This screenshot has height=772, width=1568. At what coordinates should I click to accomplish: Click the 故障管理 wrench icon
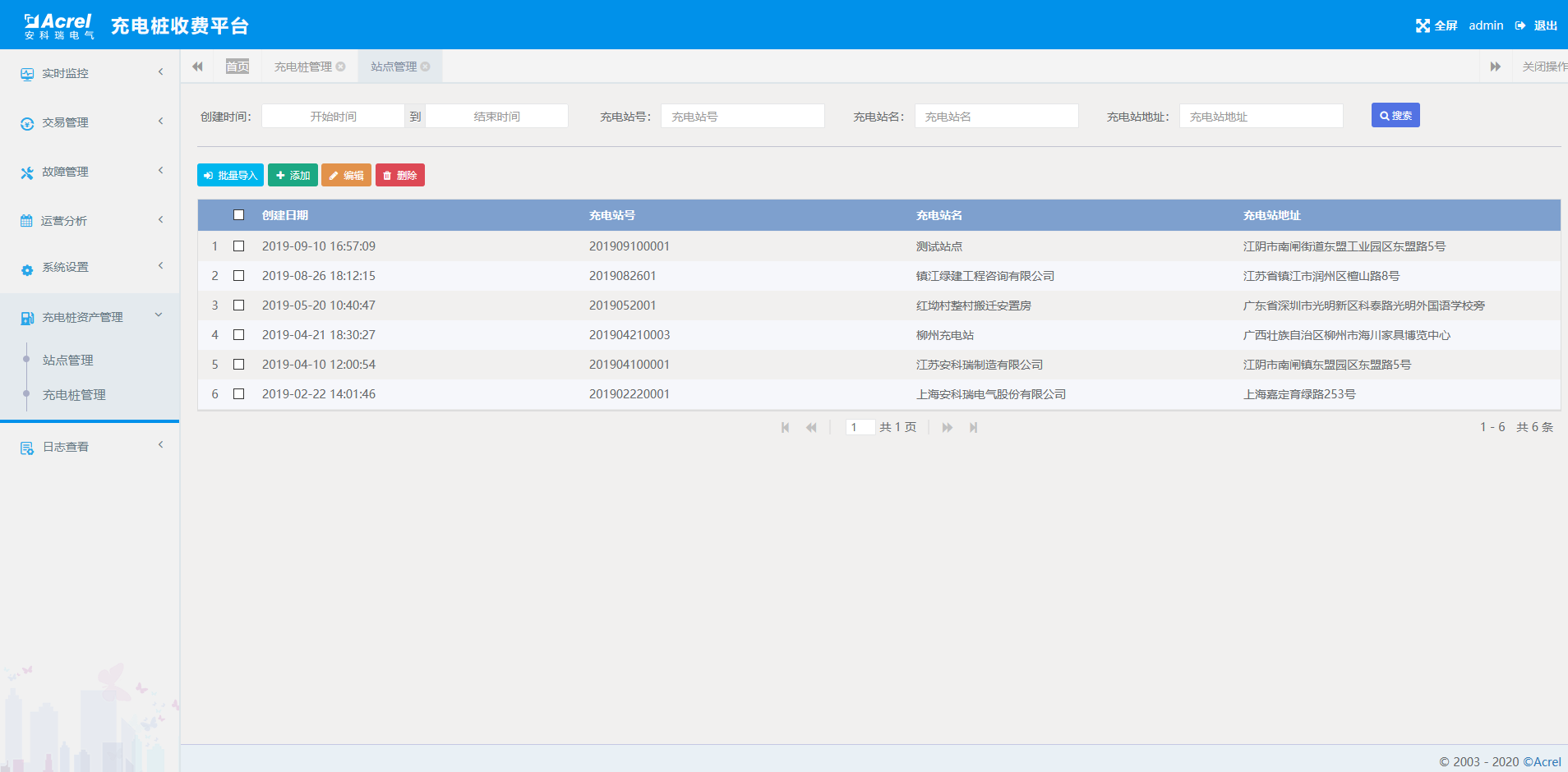click(x=27, y=172)
